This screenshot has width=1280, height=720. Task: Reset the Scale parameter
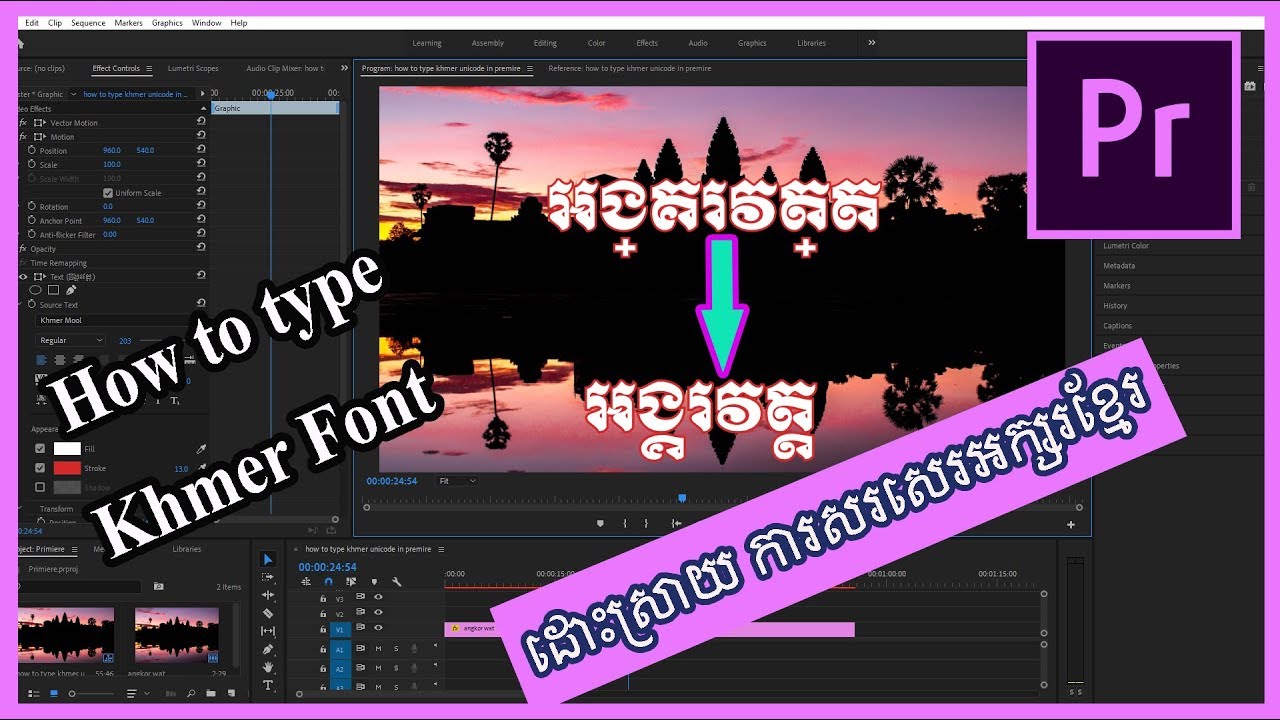tap(201, 164)
